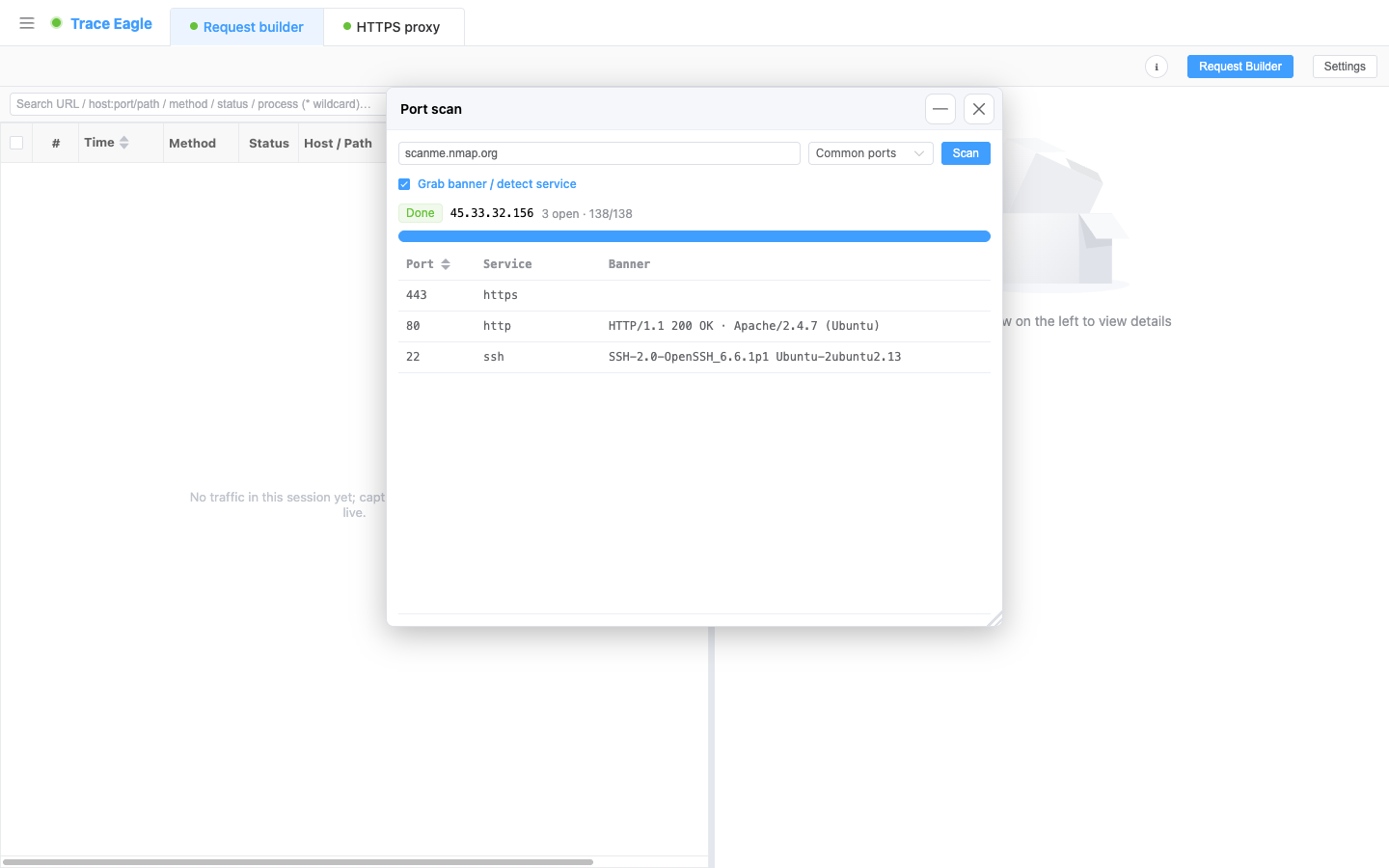Click the ssh service cell

pos(494,357)
